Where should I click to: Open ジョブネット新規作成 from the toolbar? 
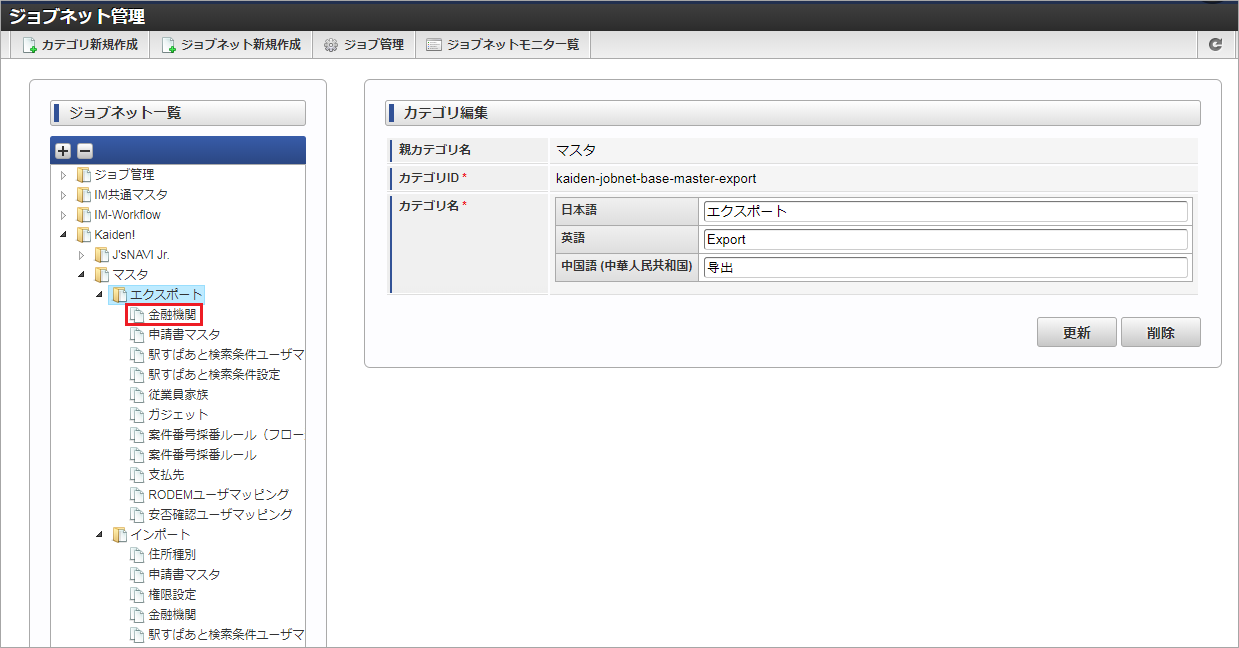[231, 45]
